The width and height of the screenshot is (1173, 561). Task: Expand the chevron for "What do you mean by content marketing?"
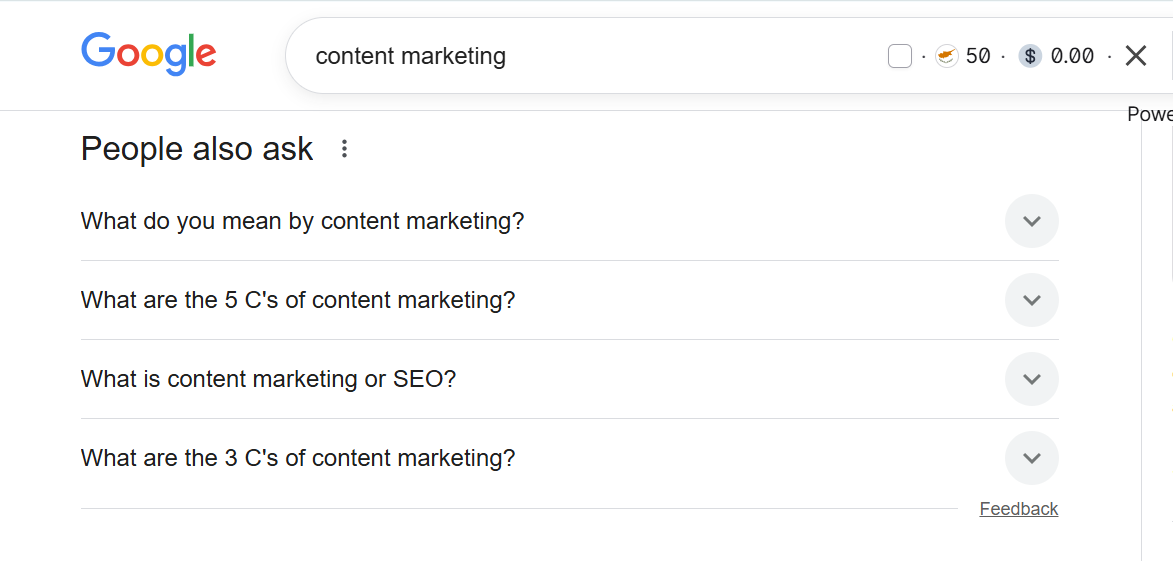point(1031,221)
